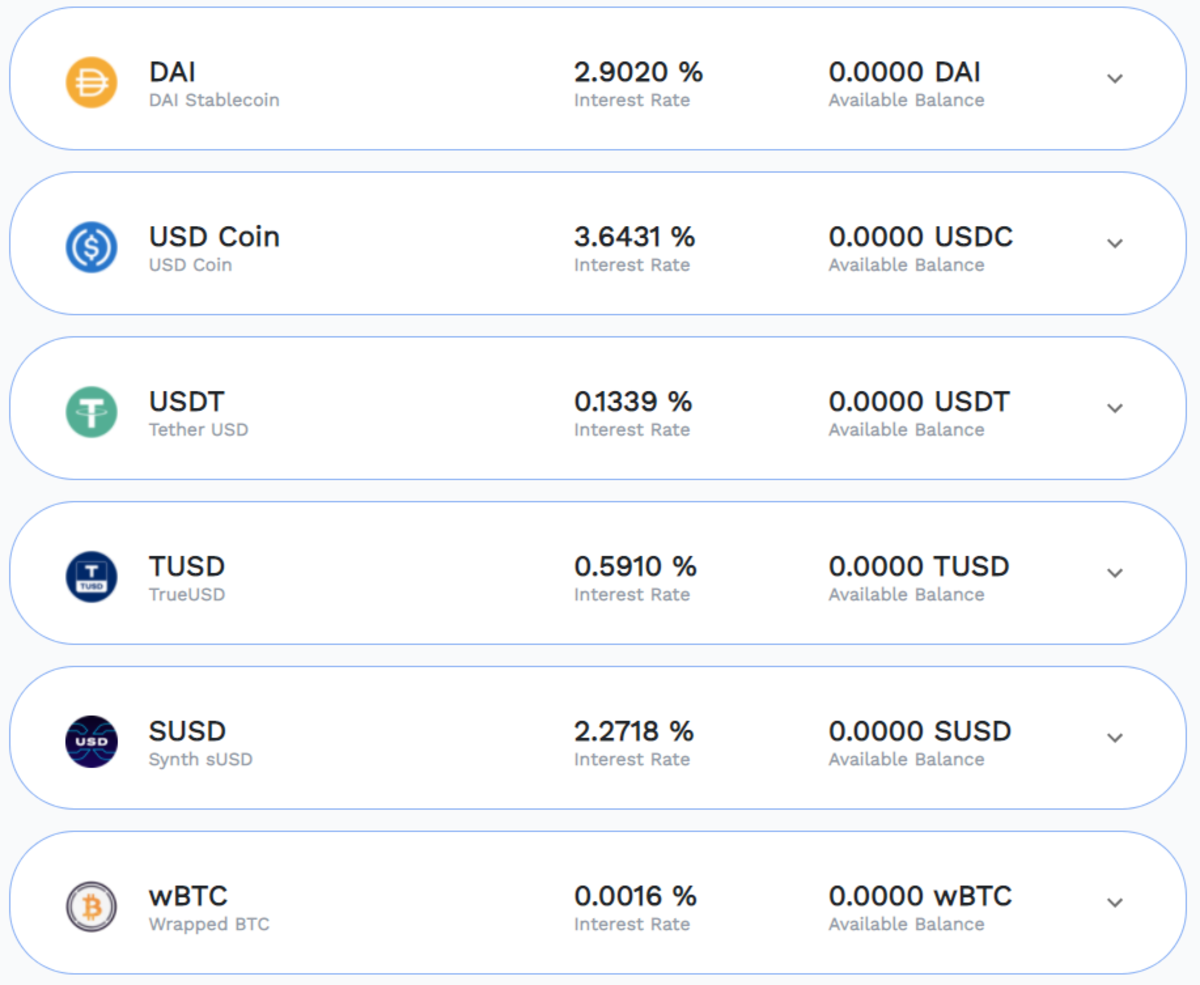The width and height of the screenshot is (1200, 985).
Task: Click the DAI stablecoin logo icon
Action: [90, 78]
